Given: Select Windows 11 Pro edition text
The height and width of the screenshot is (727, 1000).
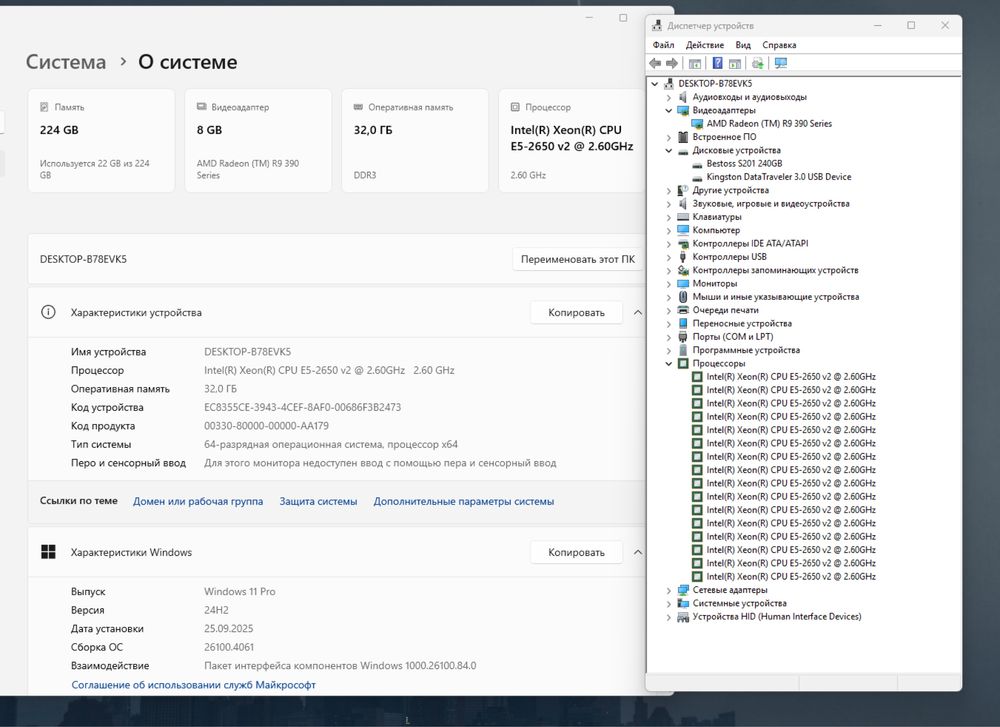Looking at the screenshot, I should click(240, 591).
